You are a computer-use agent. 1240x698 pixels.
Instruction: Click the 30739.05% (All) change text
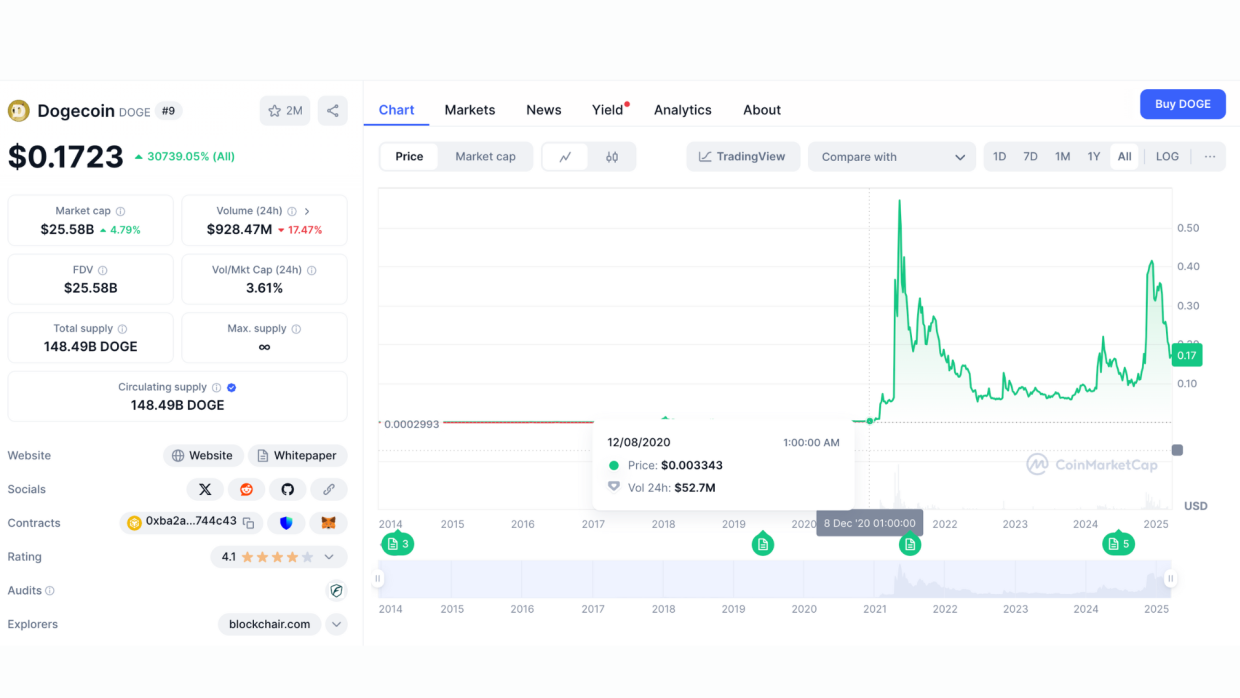(191, 156)
